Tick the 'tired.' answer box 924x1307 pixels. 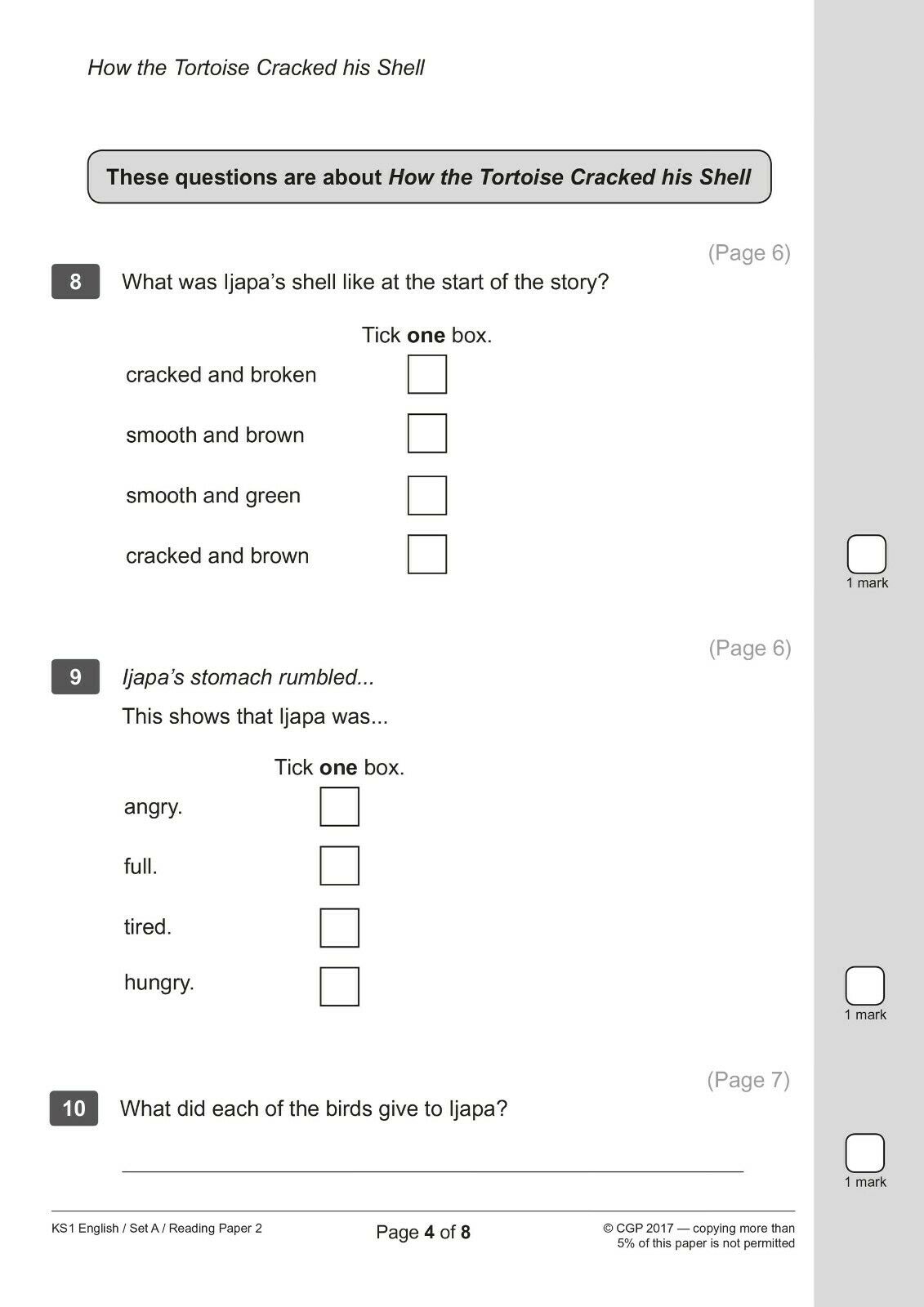340,928
